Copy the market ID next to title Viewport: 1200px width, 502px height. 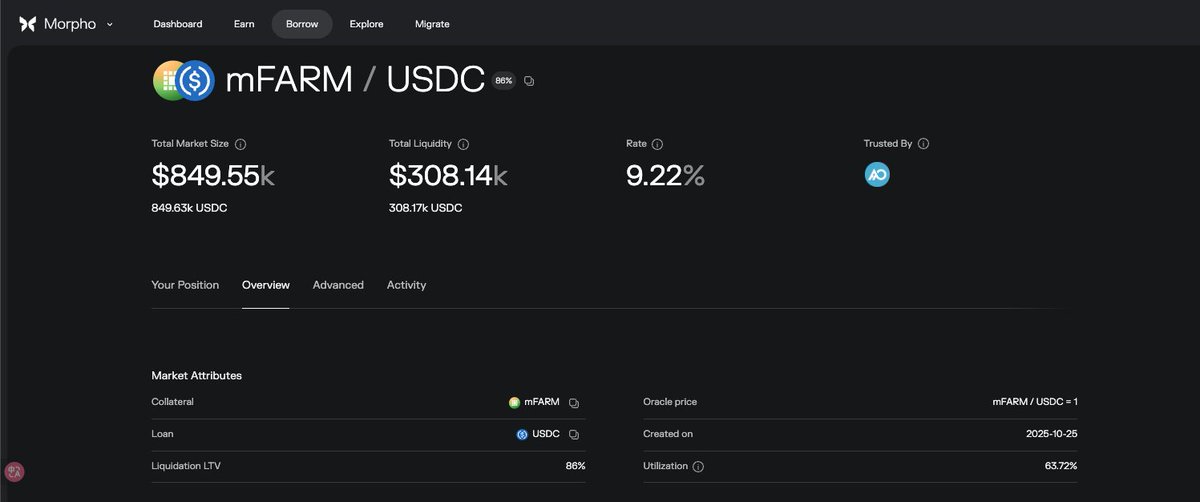coord(529,81)
